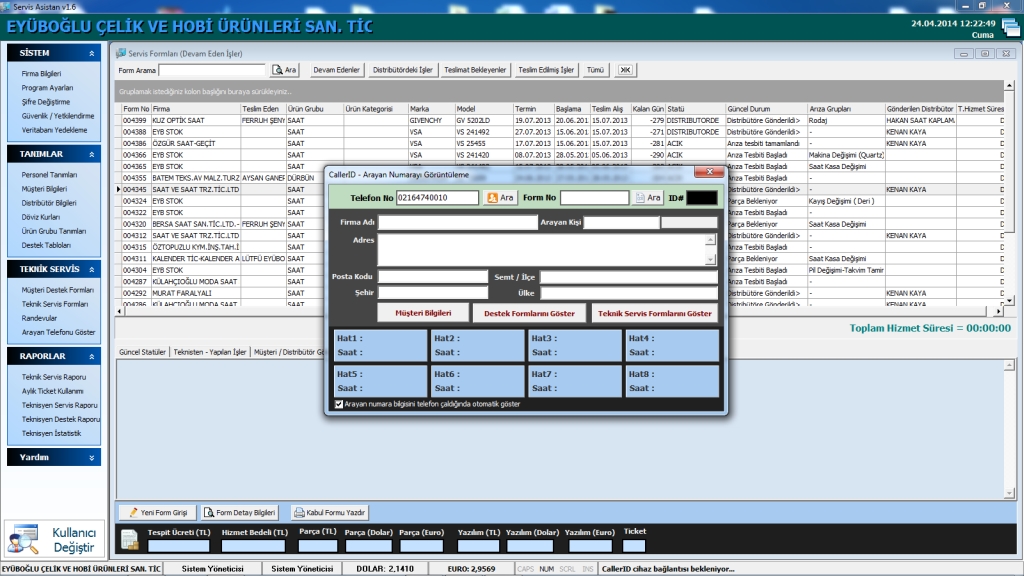Create a new form with Yeni Form Girişi
The width and height of the screenshot is (1024, 576).
point(158,513)
